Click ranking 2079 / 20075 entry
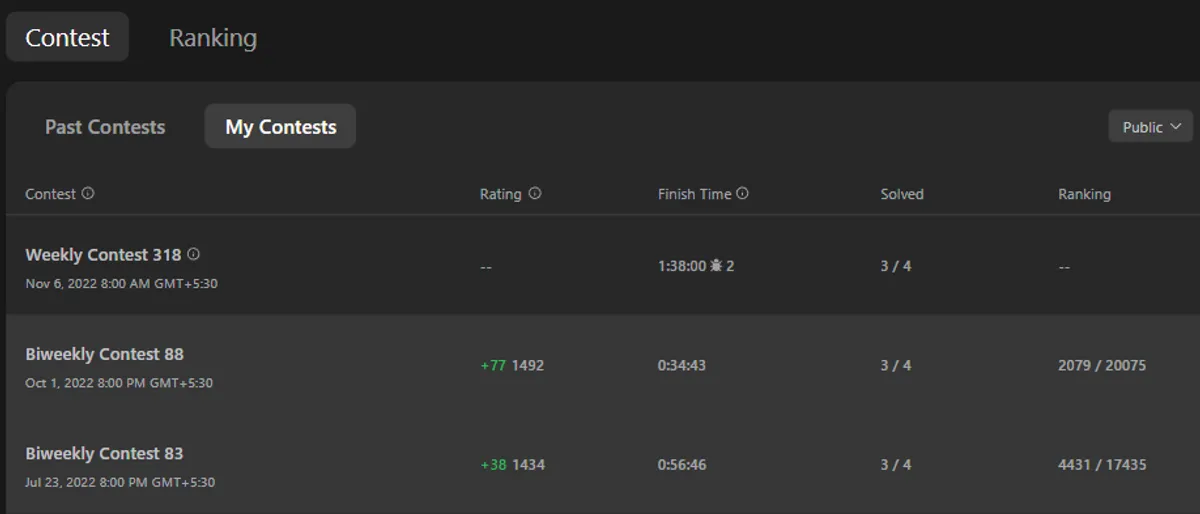The image size is (1200, 514). pos(1102,365)
